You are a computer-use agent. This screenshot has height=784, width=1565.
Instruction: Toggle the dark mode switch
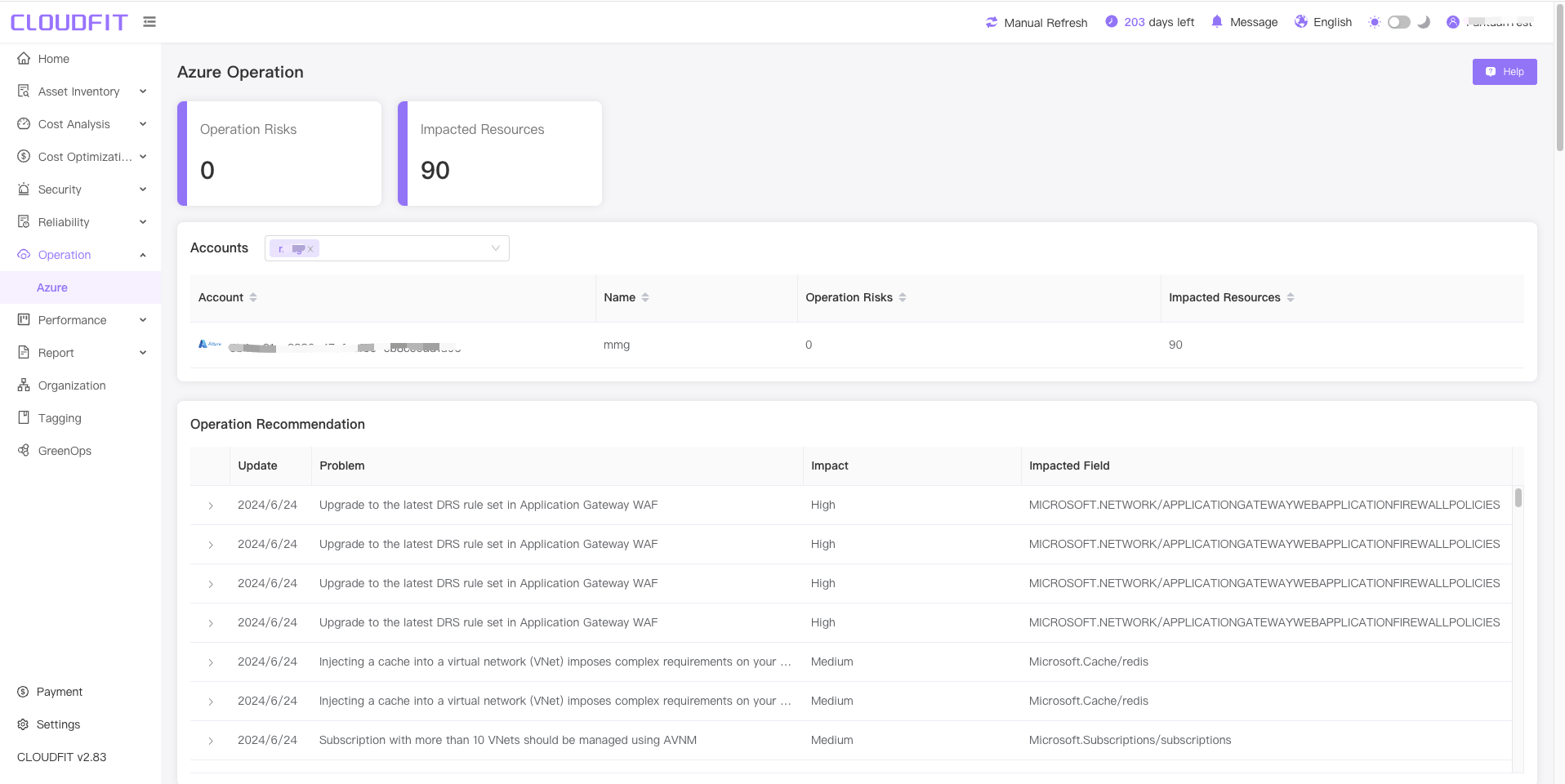pos(1399,22)
